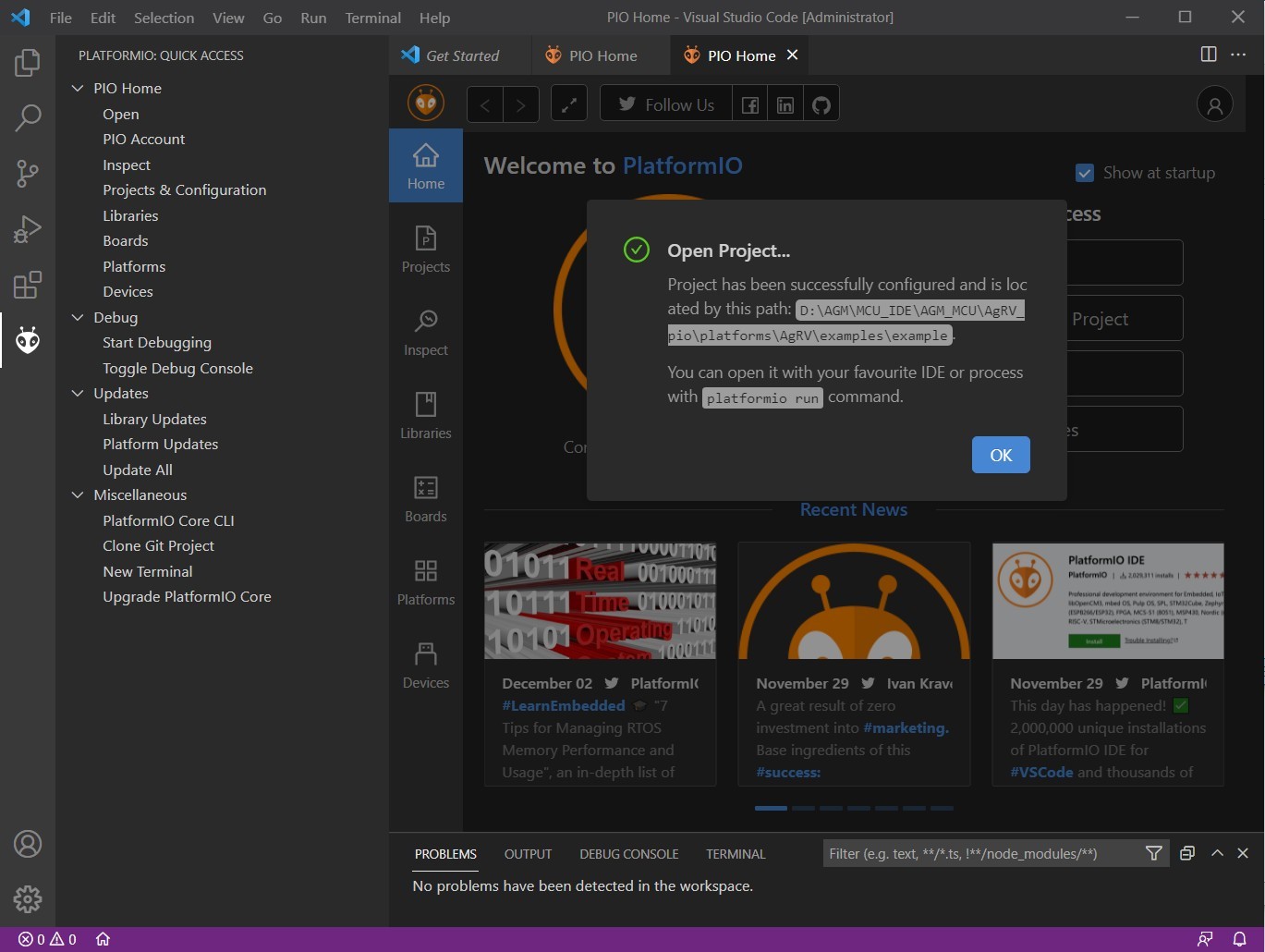
Task: Open the Search view in activity bar
Action: coord(28,118)
